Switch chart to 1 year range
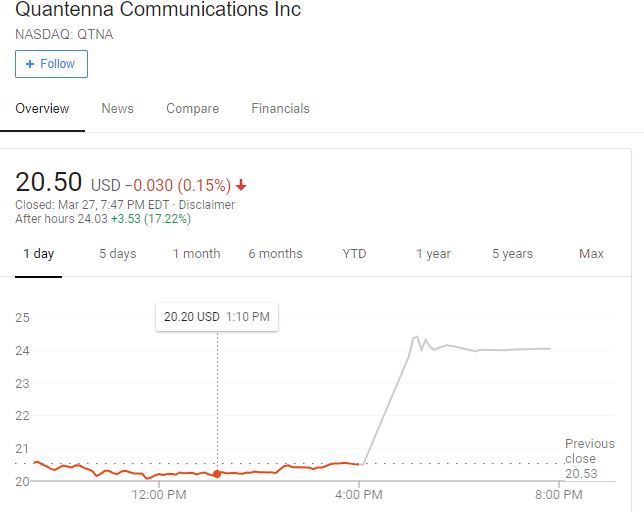 (433, 254)
